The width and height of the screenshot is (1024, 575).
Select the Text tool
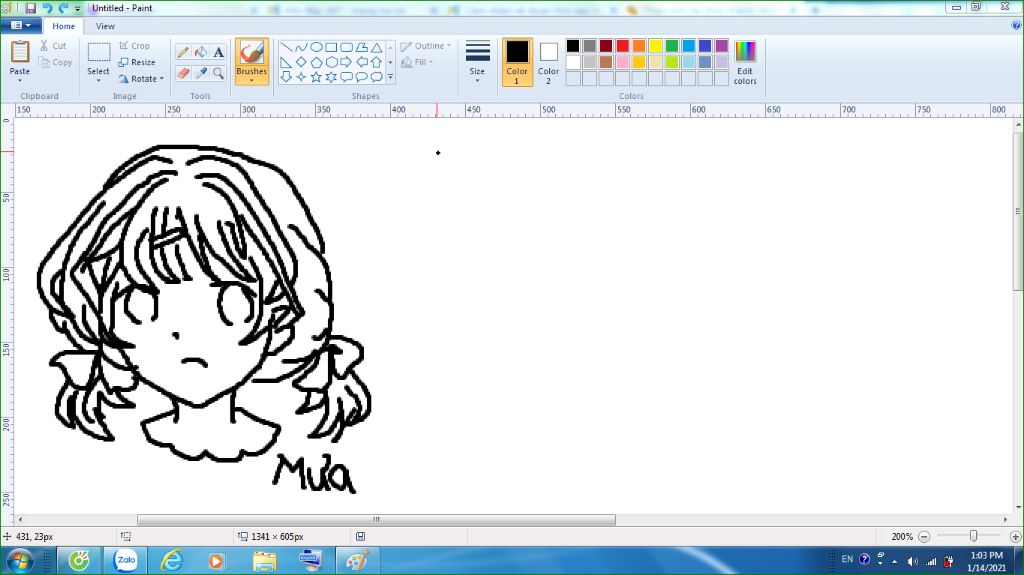219,52
